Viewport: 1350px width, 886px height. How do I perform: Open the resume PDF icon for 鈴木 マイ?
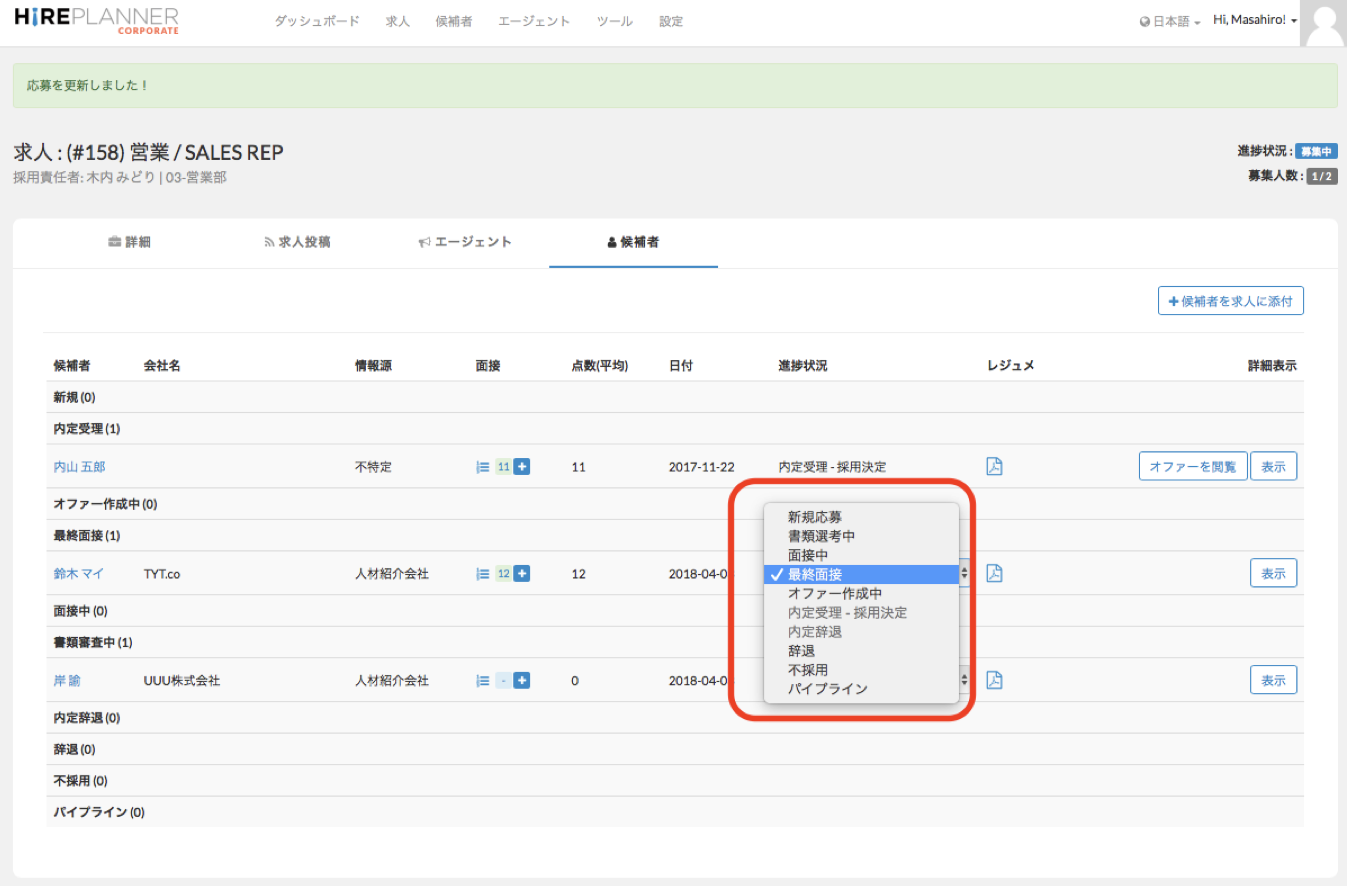point(994,573)
